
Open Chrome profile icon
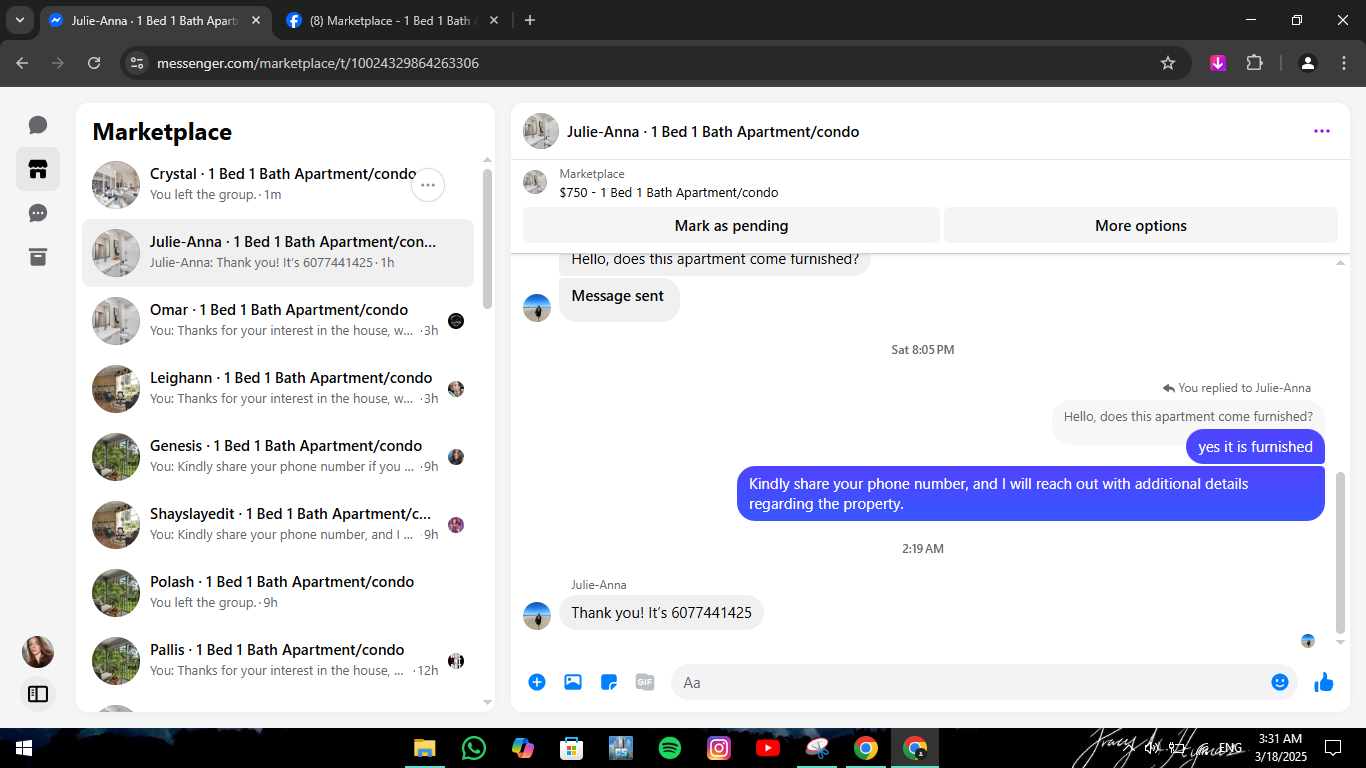click(1308, 63)
